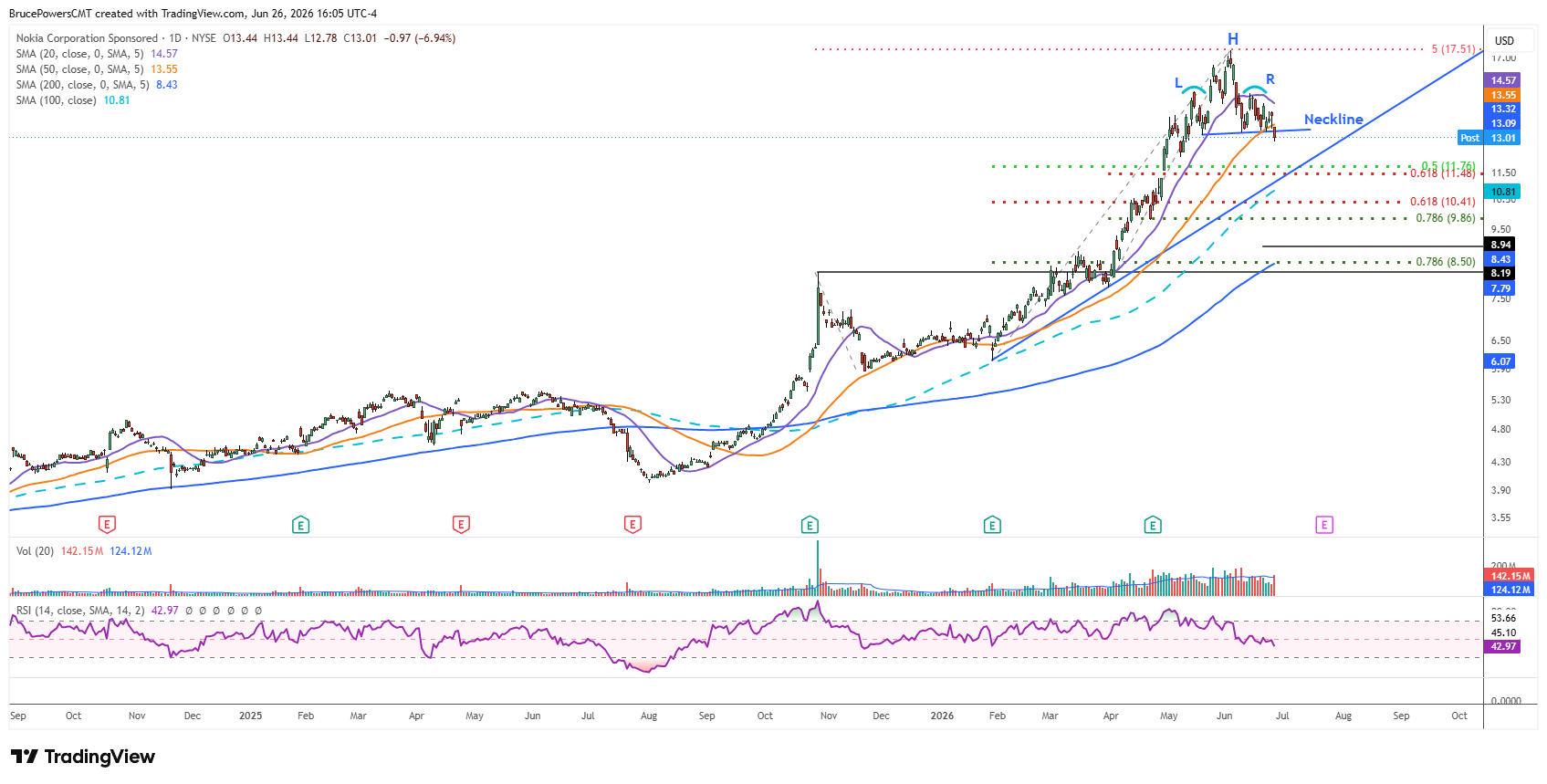Select the Nokia Corporation Sponsored symbol title

(87, 38)
